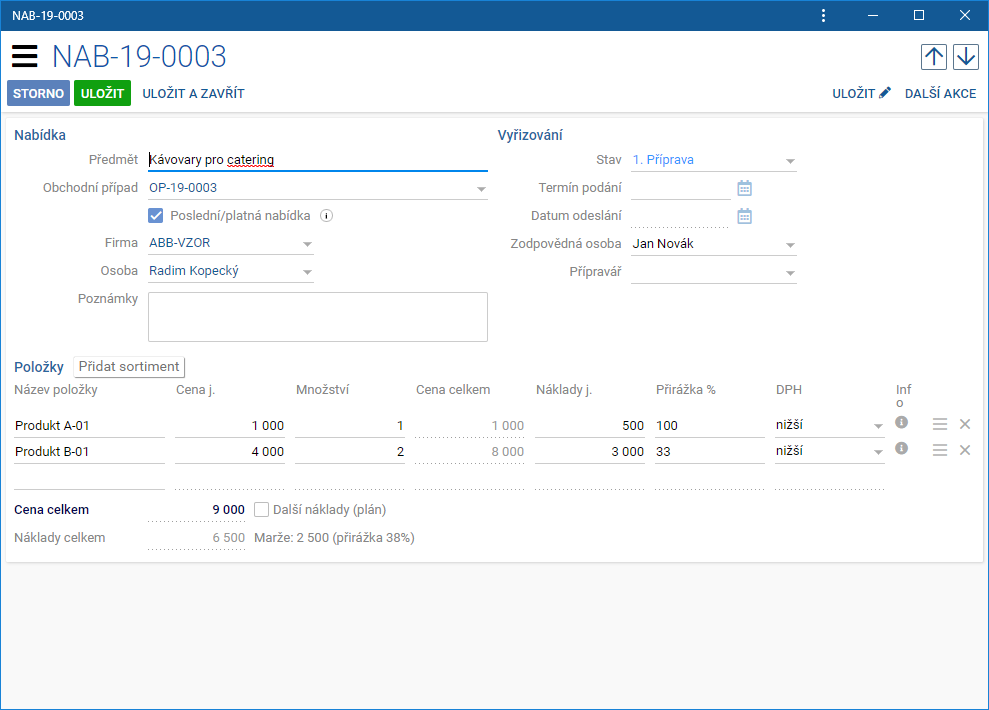Click the empty new item name field
The height and width of the screenshot is (710, 989).
coord(89,478)
